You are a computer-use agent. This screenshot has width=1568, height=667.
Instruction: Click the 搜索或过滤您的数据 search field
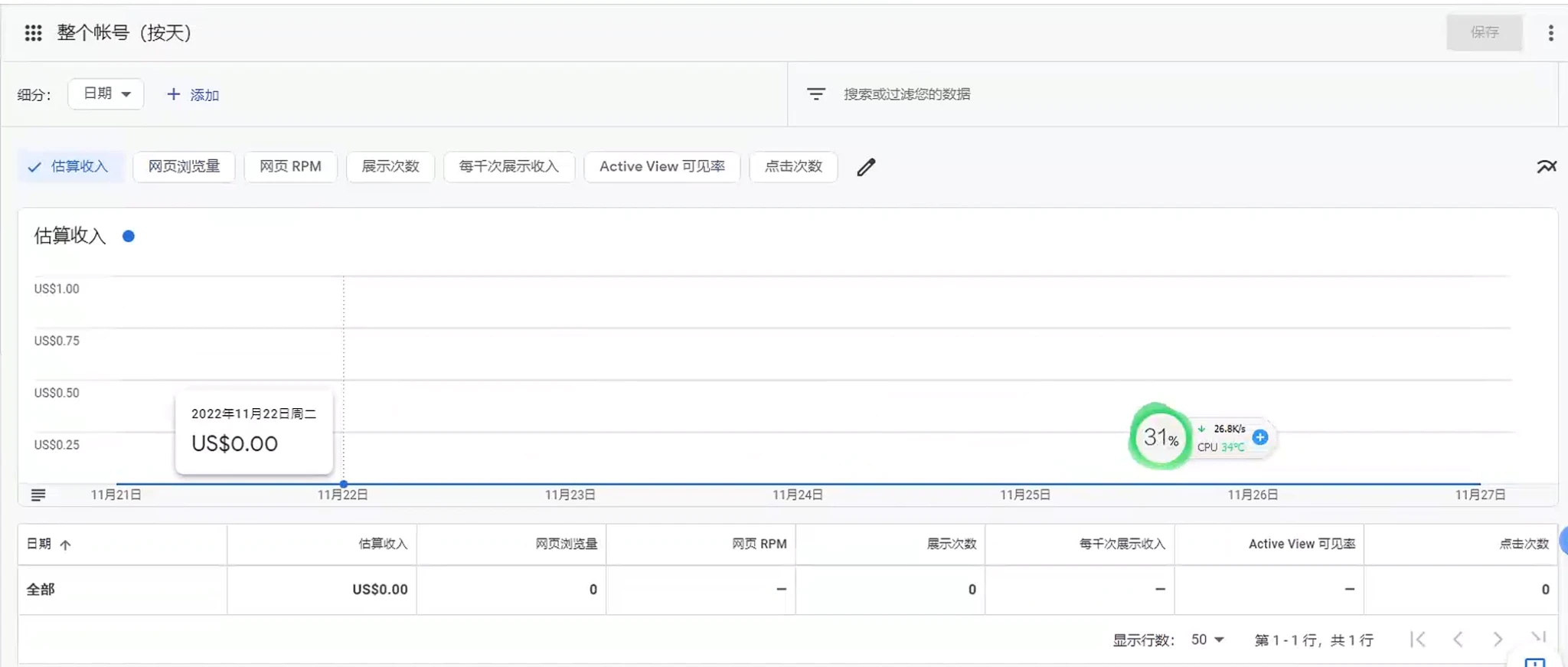[x=906, y=94]
